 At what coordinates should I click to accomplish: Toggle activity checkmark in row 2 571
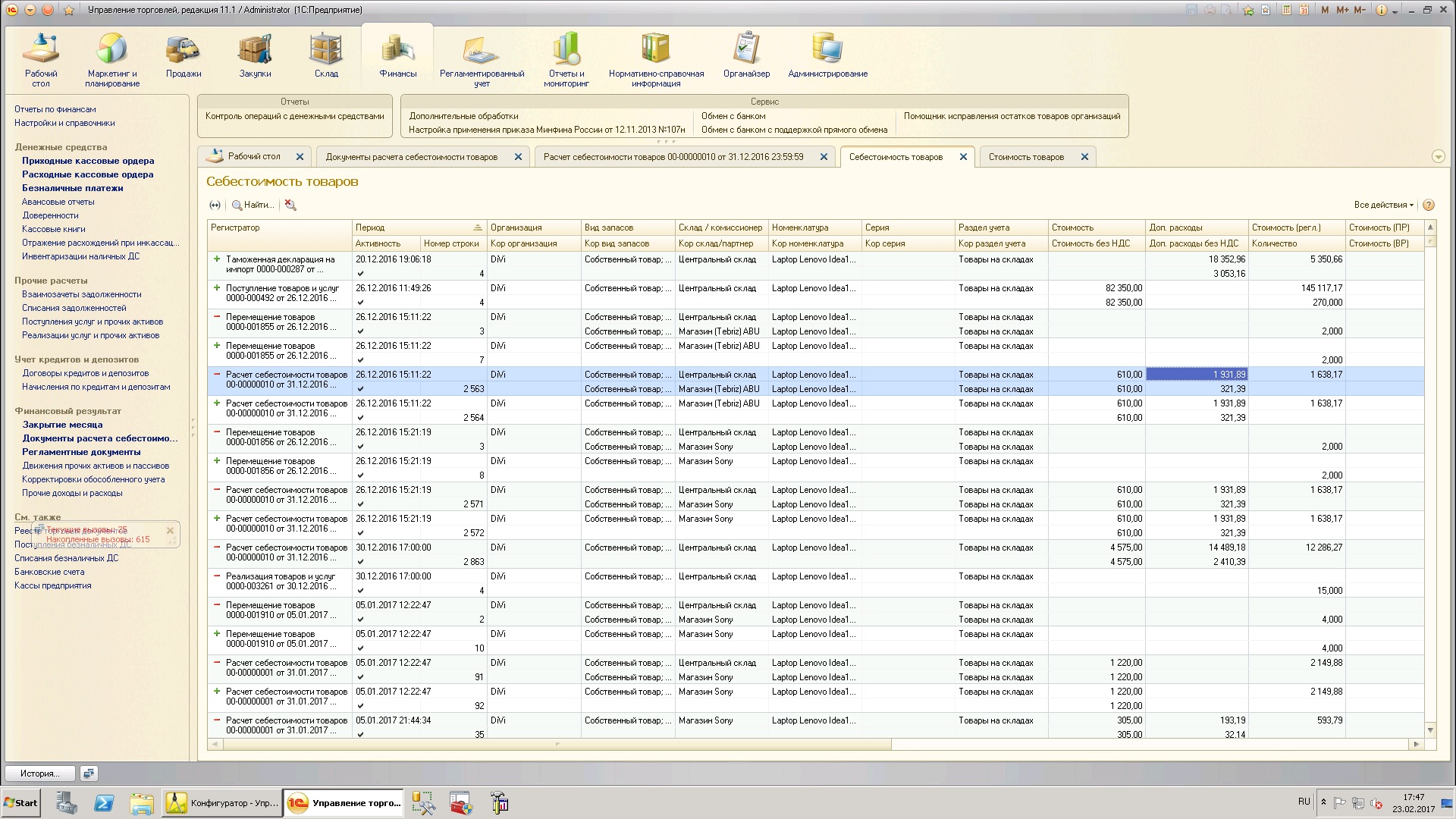pyautogui.click(x=360, y=504)
